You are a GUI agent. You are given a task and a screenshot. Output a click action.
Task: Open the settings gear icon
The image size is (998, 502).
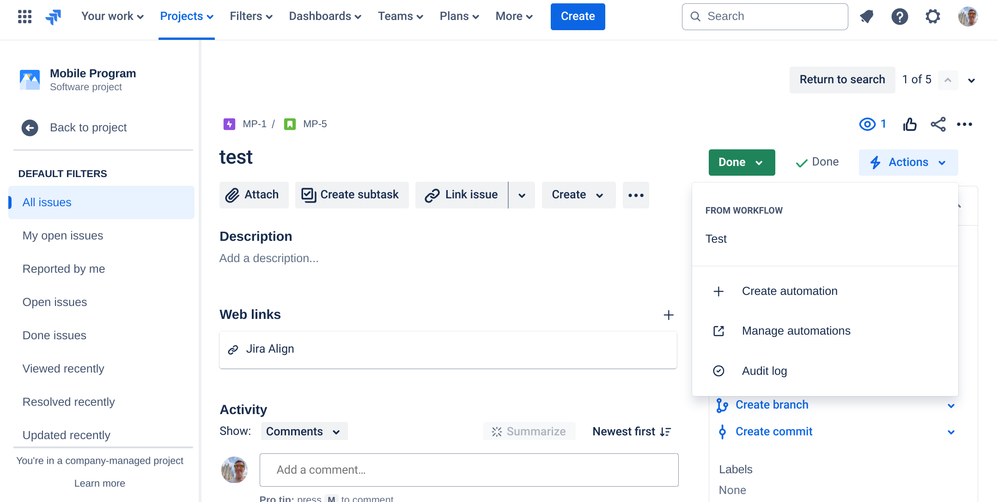click(x=932, y=17)
